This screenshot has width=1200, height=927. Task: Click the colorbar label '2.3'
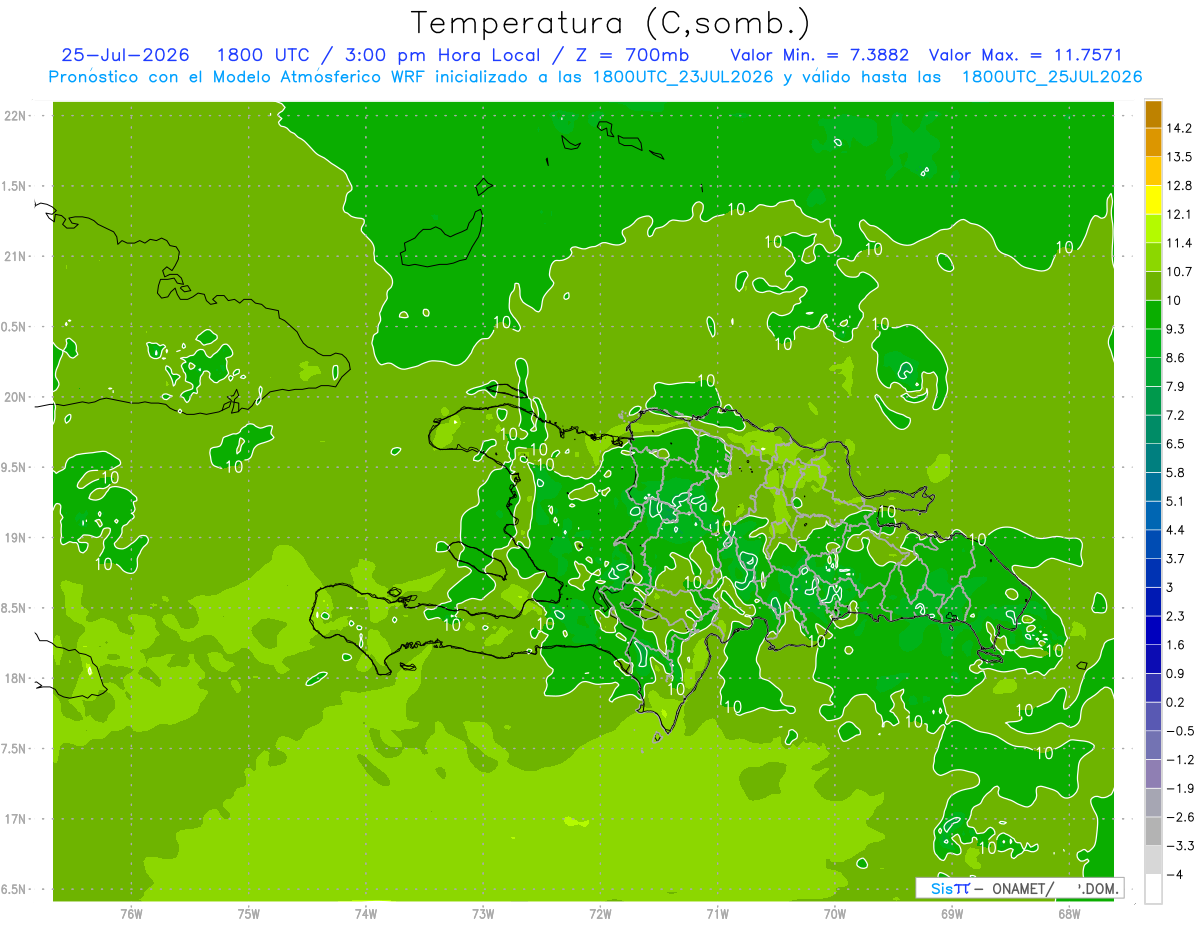1175,616
